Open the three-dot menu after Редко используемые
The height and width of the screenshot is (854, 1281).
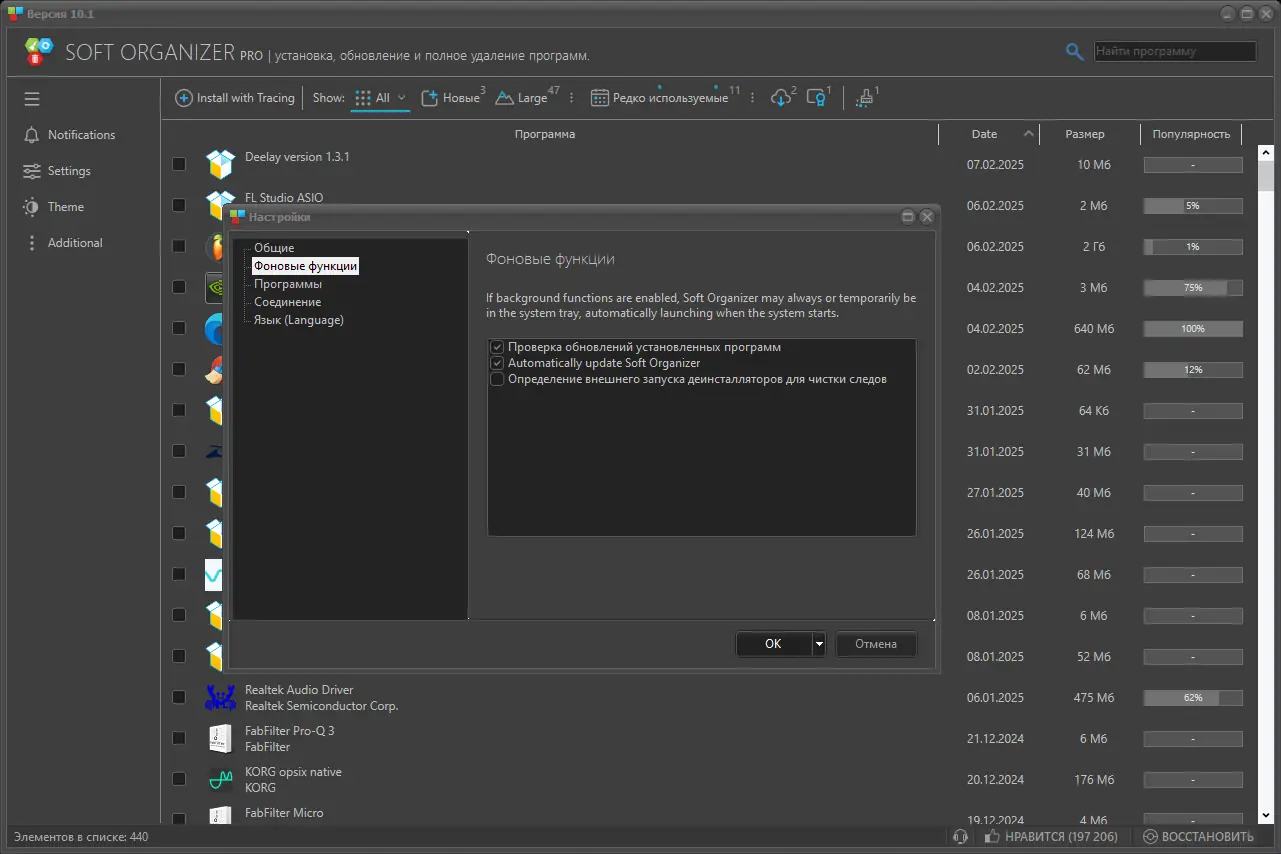pos(753,98)
